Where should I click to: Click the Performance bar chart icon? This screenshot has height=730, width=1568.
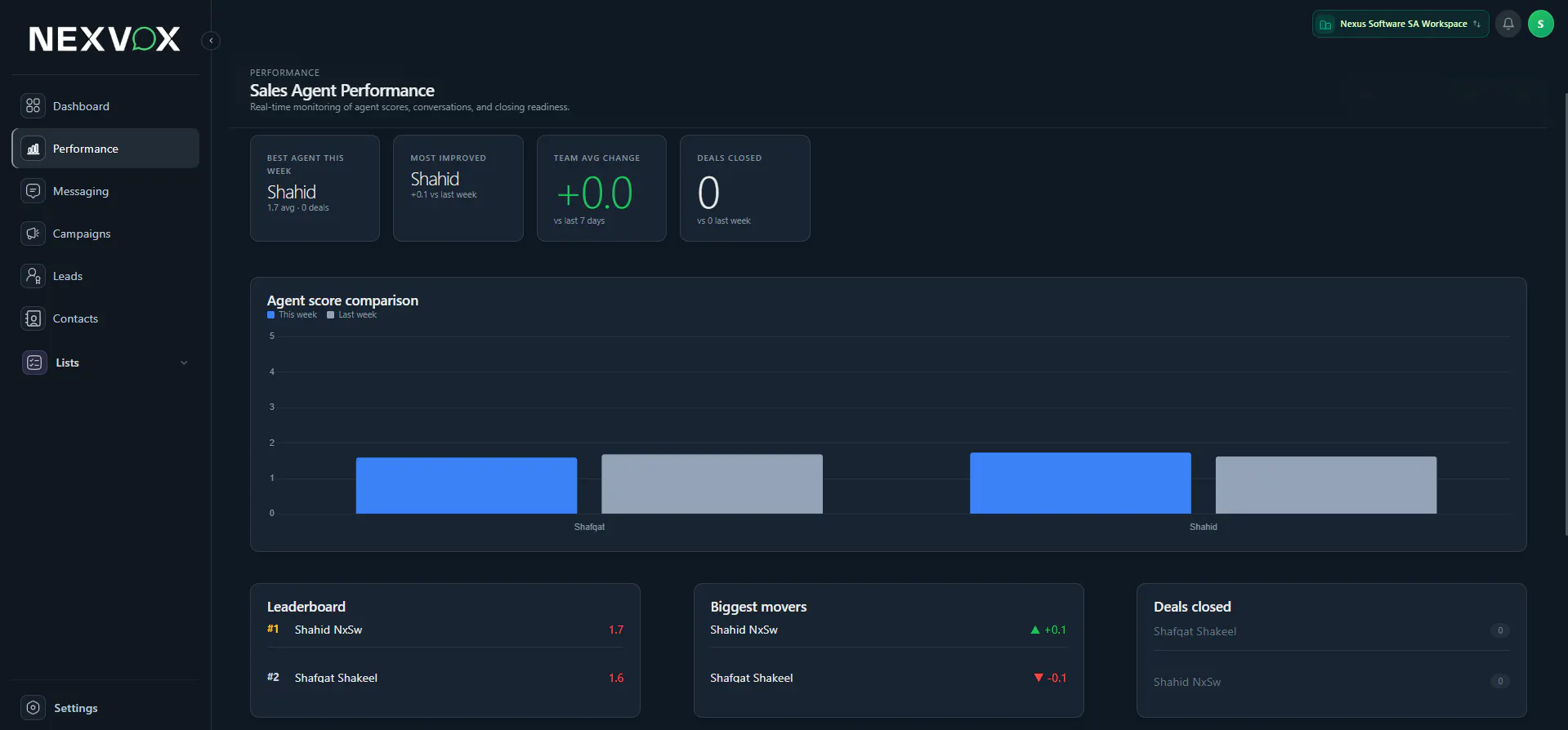[x=33, y=149]
